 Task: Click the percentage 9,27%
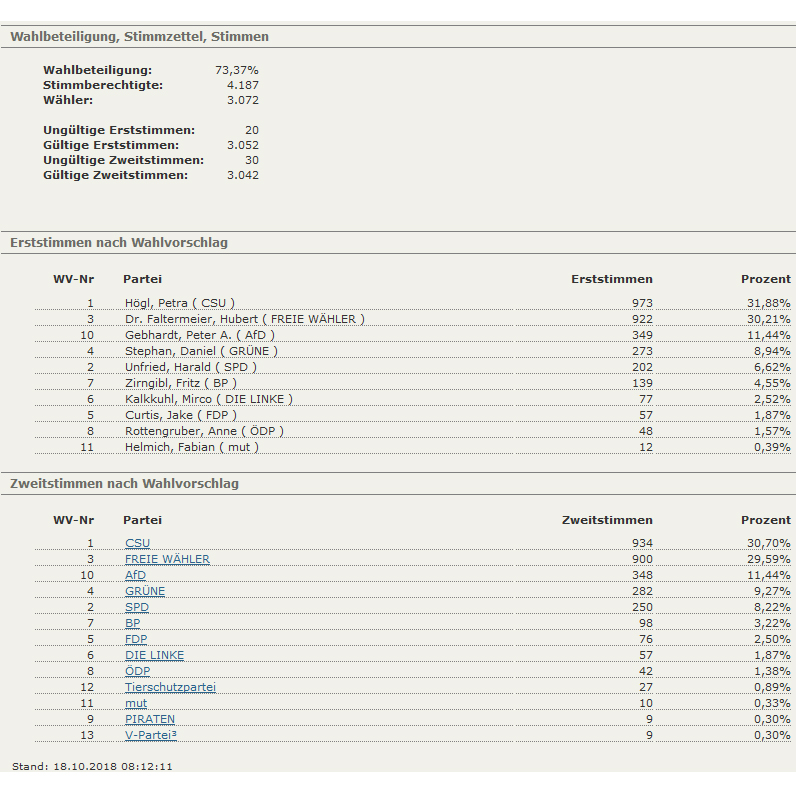(772, 591)
